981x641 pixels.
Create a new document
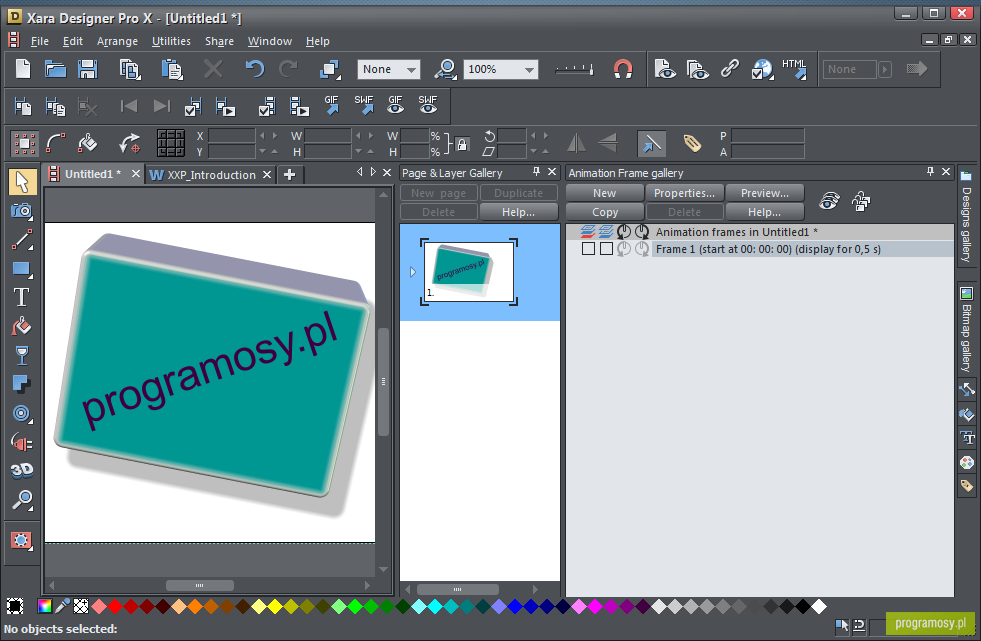coord(23,69)
